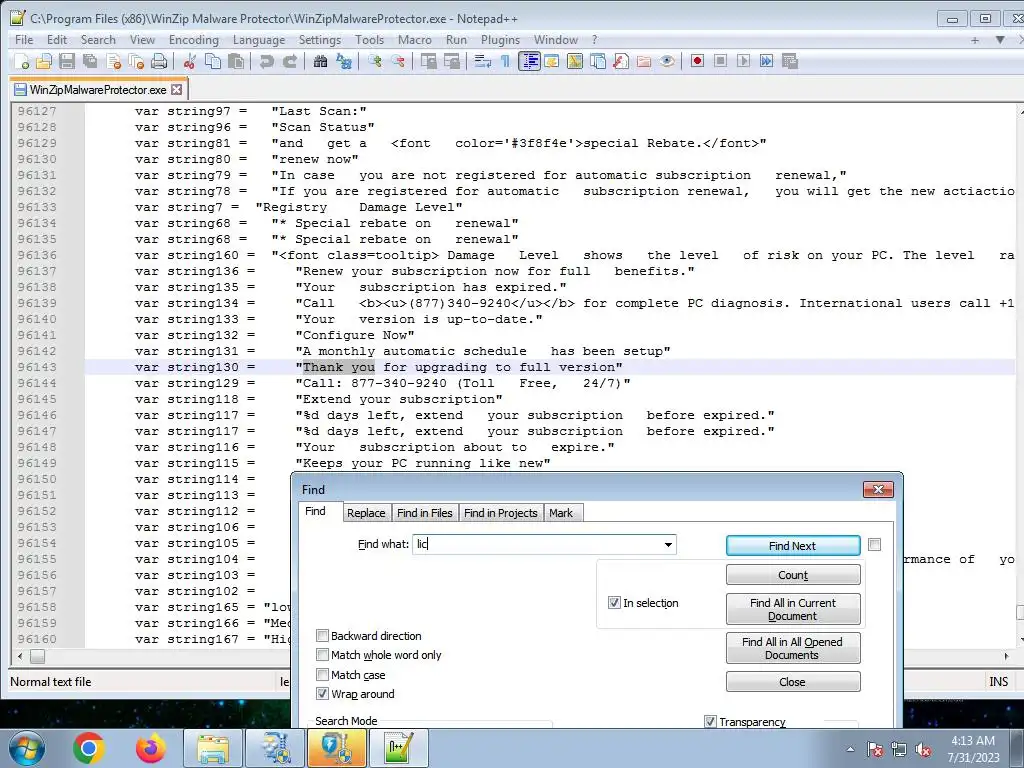This screenshot has width=1024, height=768.
Task: Click the Replace toolbar icon
Action: [x=344, y=61]
